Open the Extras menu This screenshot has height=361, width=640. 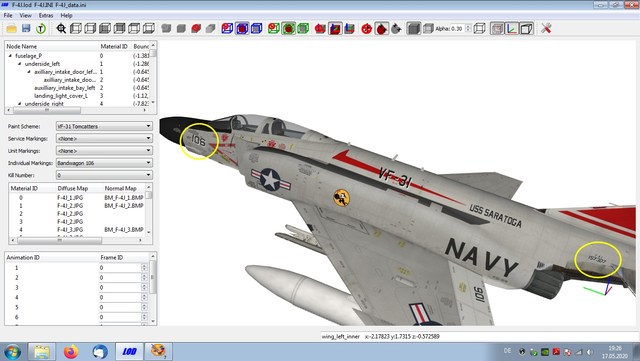[46, 16]
